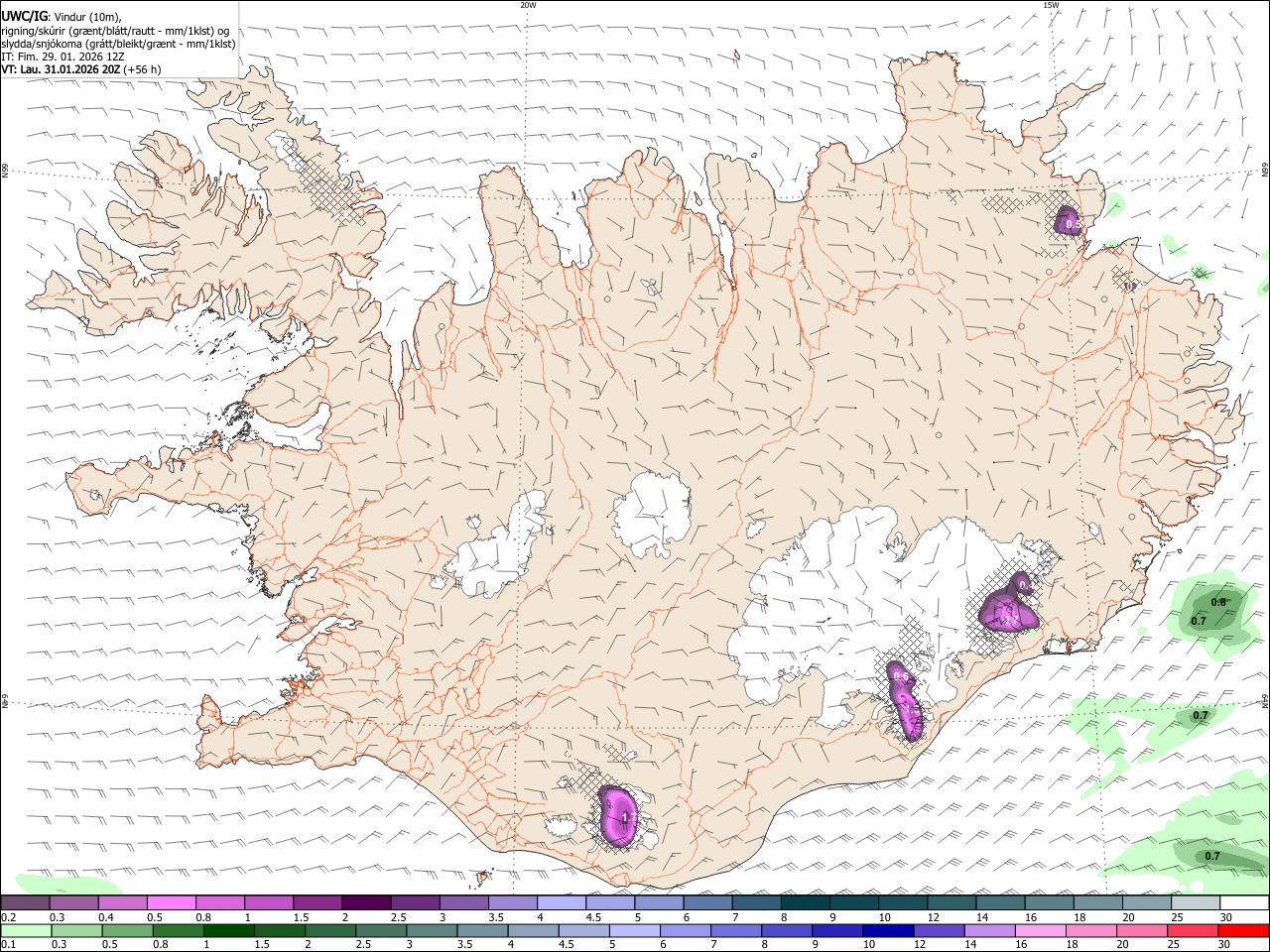
Task: Click the white Hofsjökull glacier in central Iceland
Action: tap(651, 515)
